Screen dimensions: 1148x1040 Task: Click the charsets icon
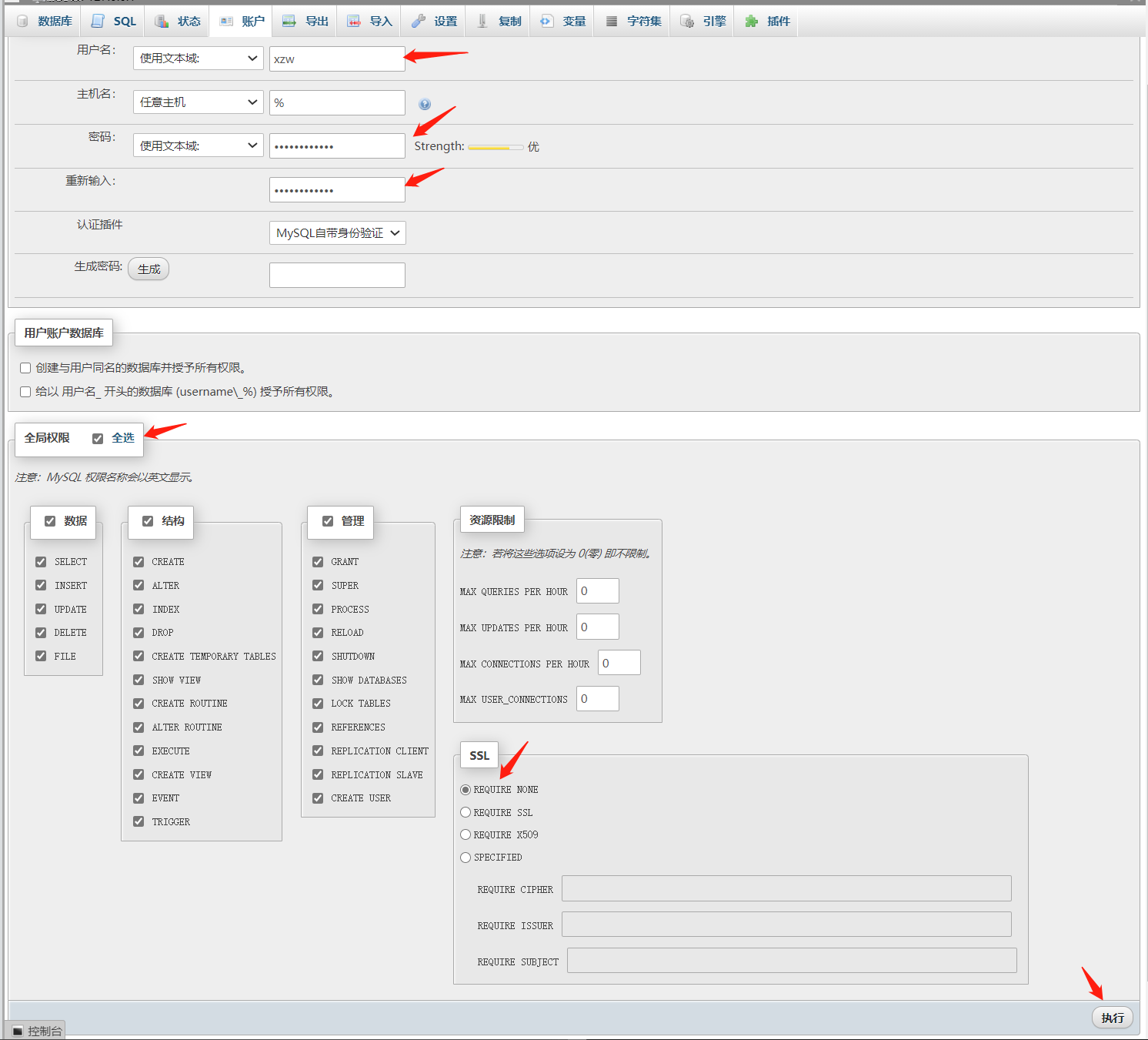click(x=611, y=22)
